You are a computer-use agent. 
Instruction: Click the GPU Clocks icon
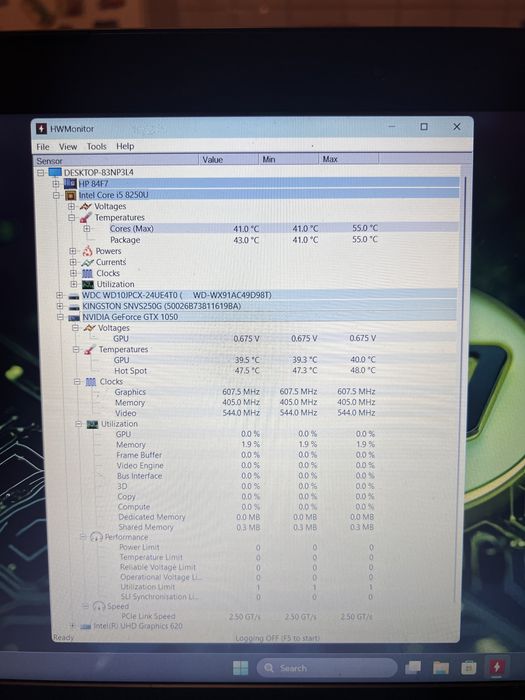pos(91,382)
